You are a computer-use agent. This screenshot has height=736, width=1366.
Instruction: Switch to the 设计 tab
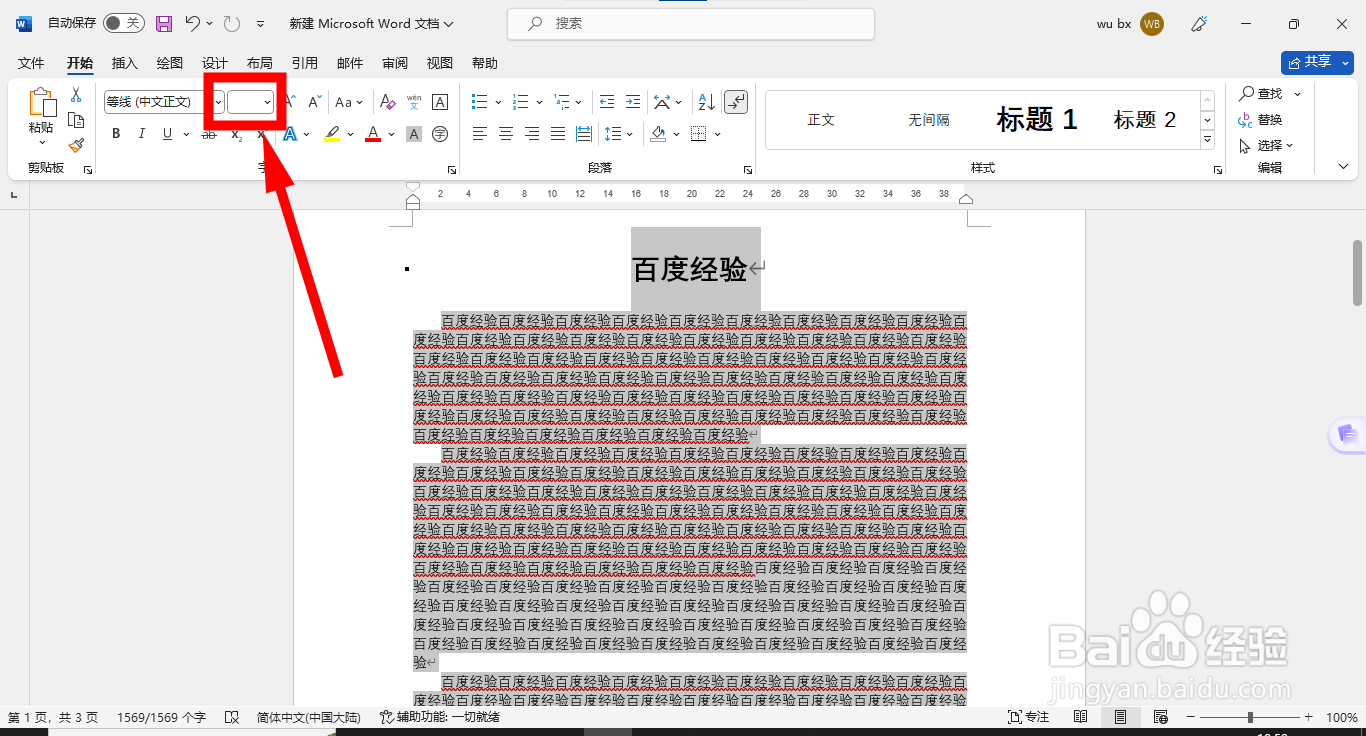click(215, 63)
